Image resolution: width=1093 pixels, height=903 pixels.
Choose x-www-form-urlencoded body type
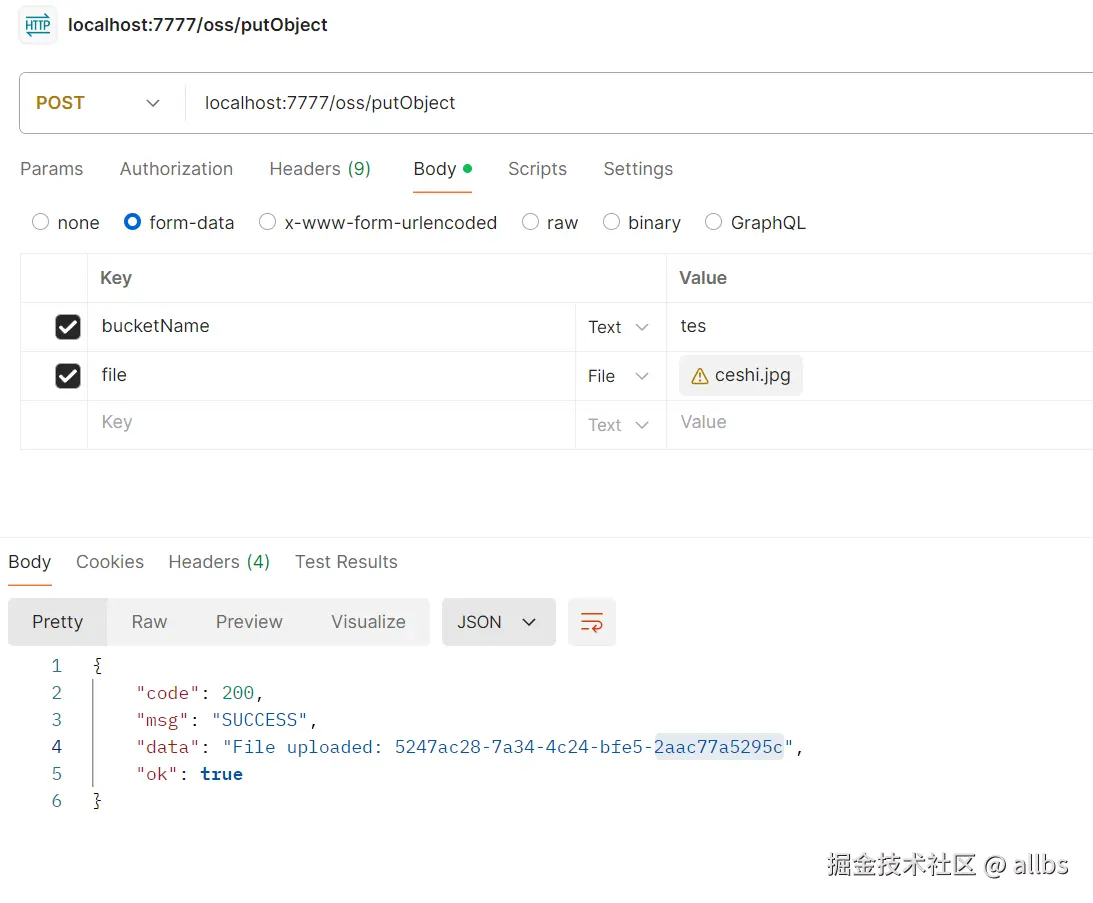[267, 222]
